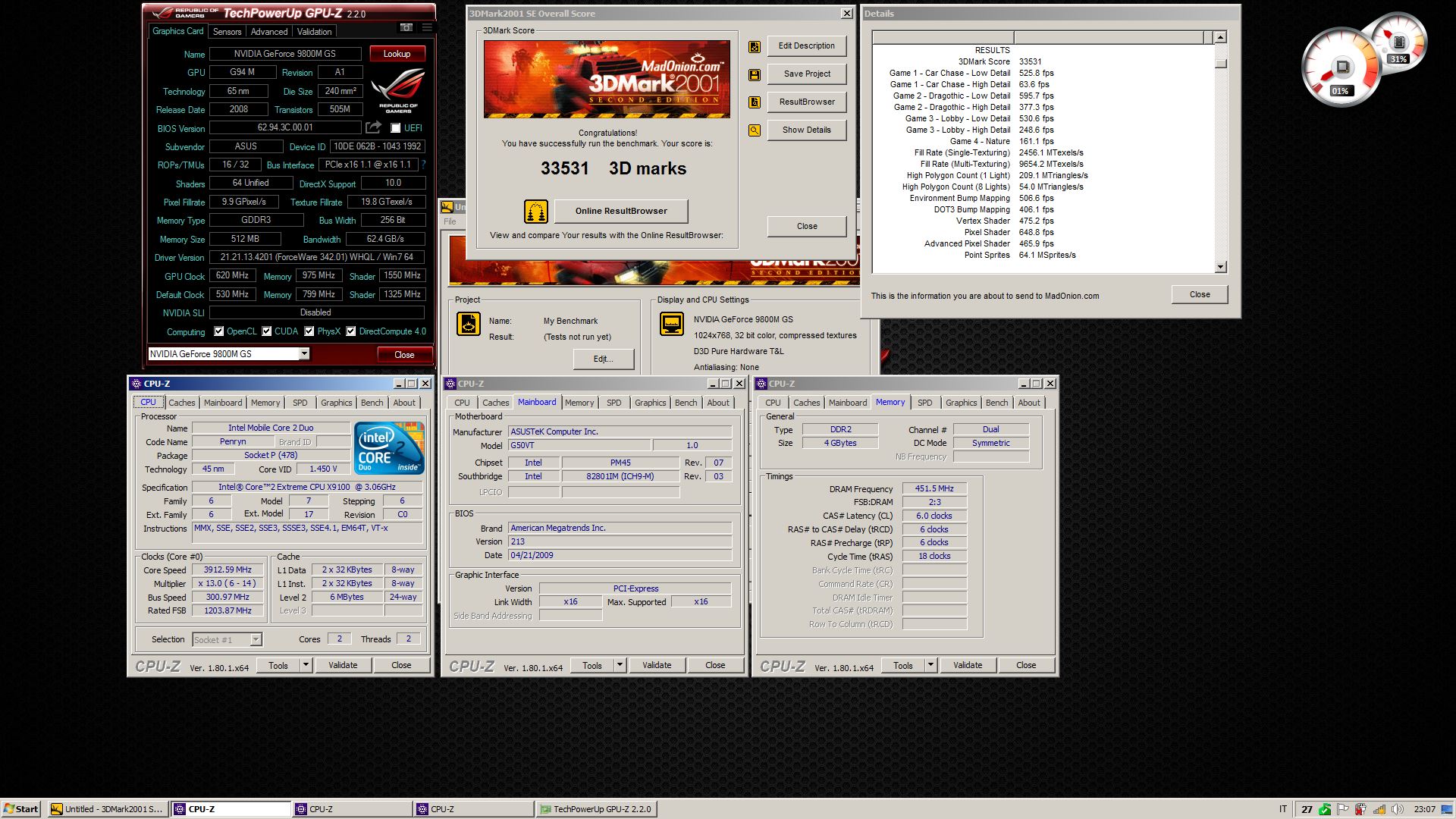Open the SPD tab in the Mainboard CPU-Z window
The image size is (1456, 819).
coord(614,403)
